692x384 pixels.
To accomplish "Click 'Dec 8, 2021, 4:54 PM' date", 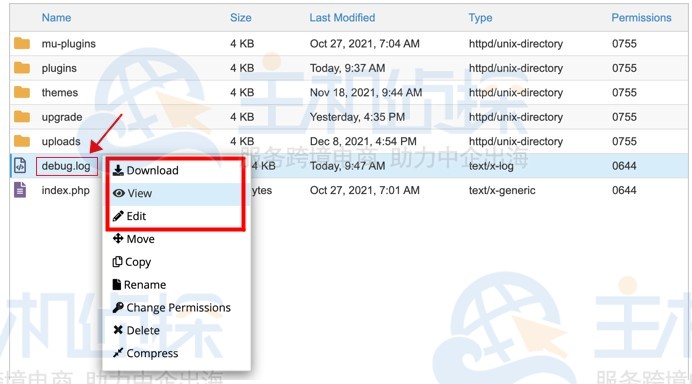I will pyautogui.click(x=363, y=142).
